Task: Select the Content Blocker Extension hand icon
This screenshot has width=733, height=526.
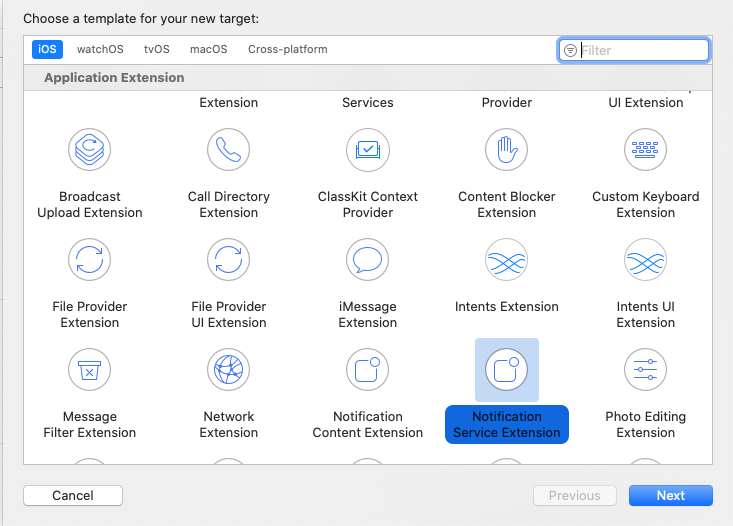Action: (507, 150)
